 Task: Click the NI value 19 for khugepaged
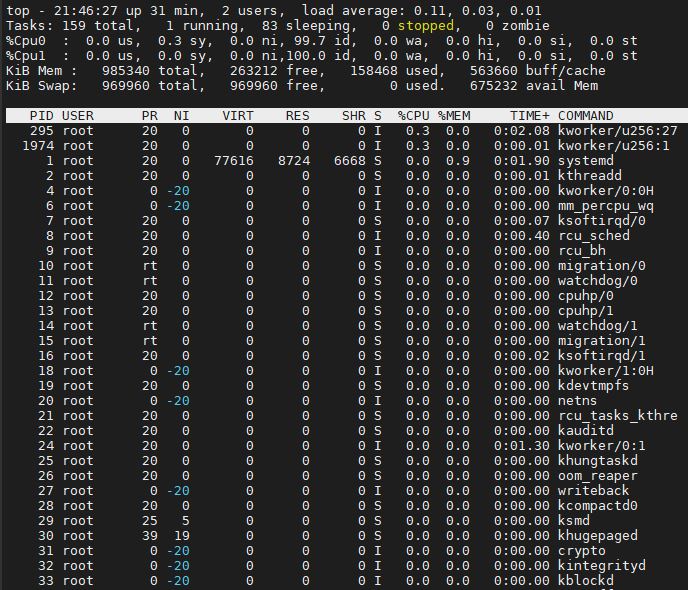pos(182,536)
